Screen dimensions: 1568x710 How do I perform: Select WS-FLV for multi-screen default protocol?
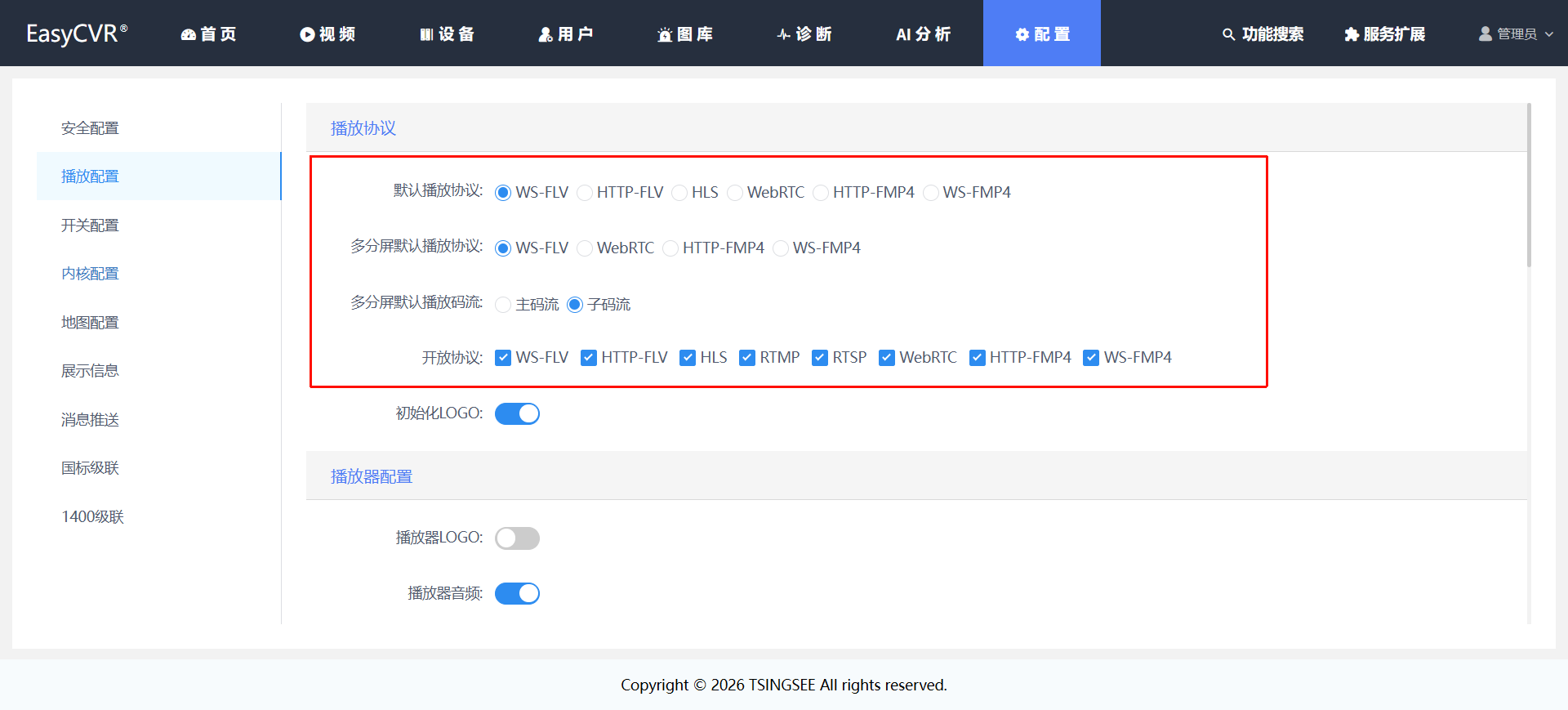503,248
